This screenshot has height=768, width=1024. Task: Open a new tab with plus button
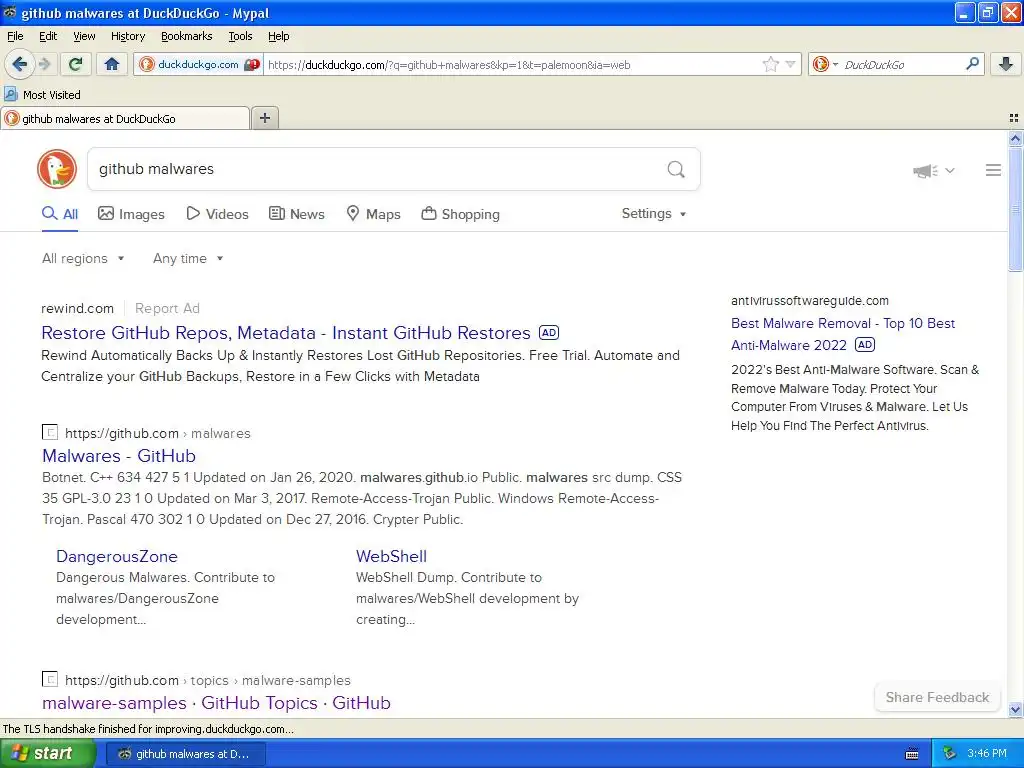tap(264, 118)
